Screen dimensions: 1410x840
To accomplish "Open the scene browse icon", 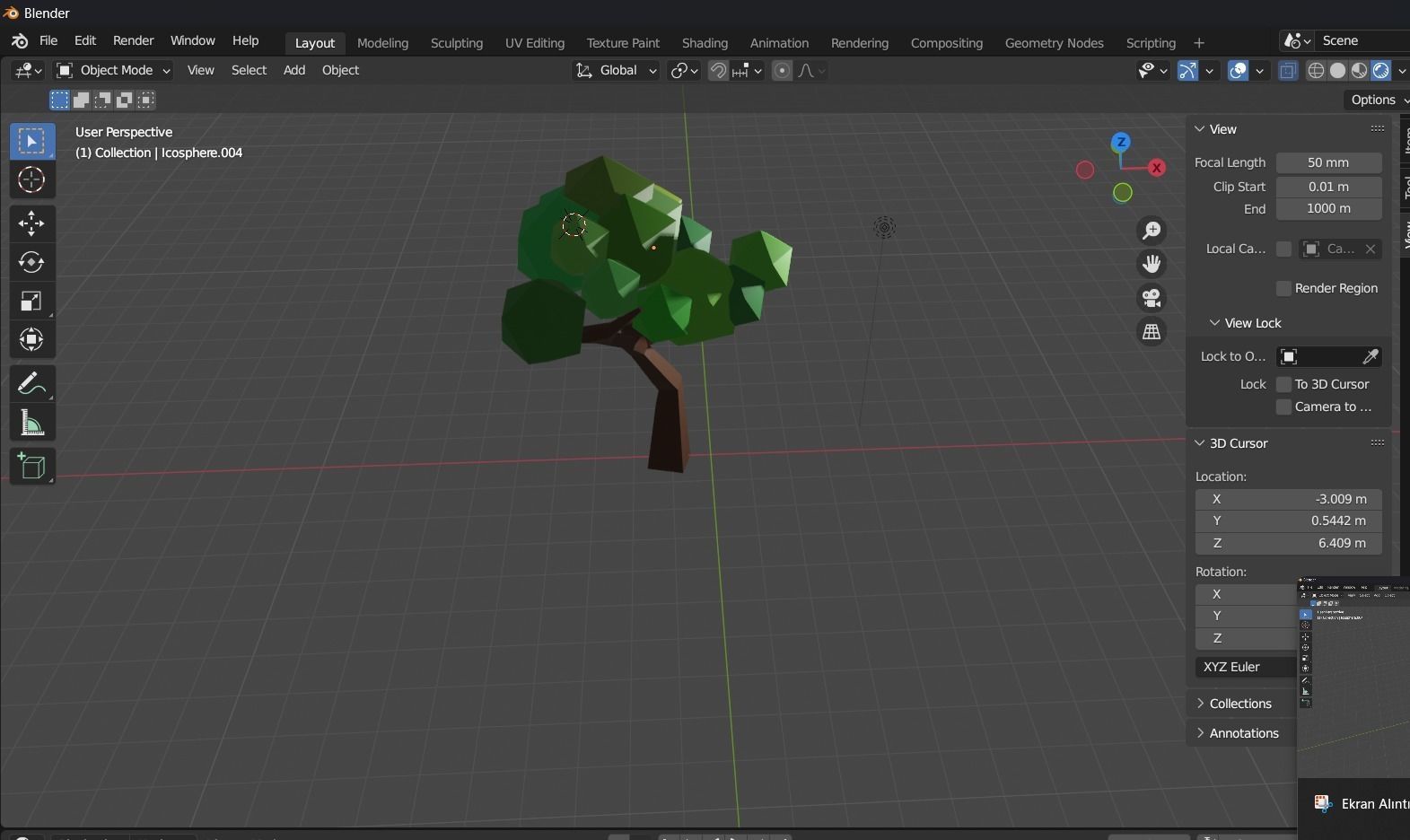I will pos(1297,41).
